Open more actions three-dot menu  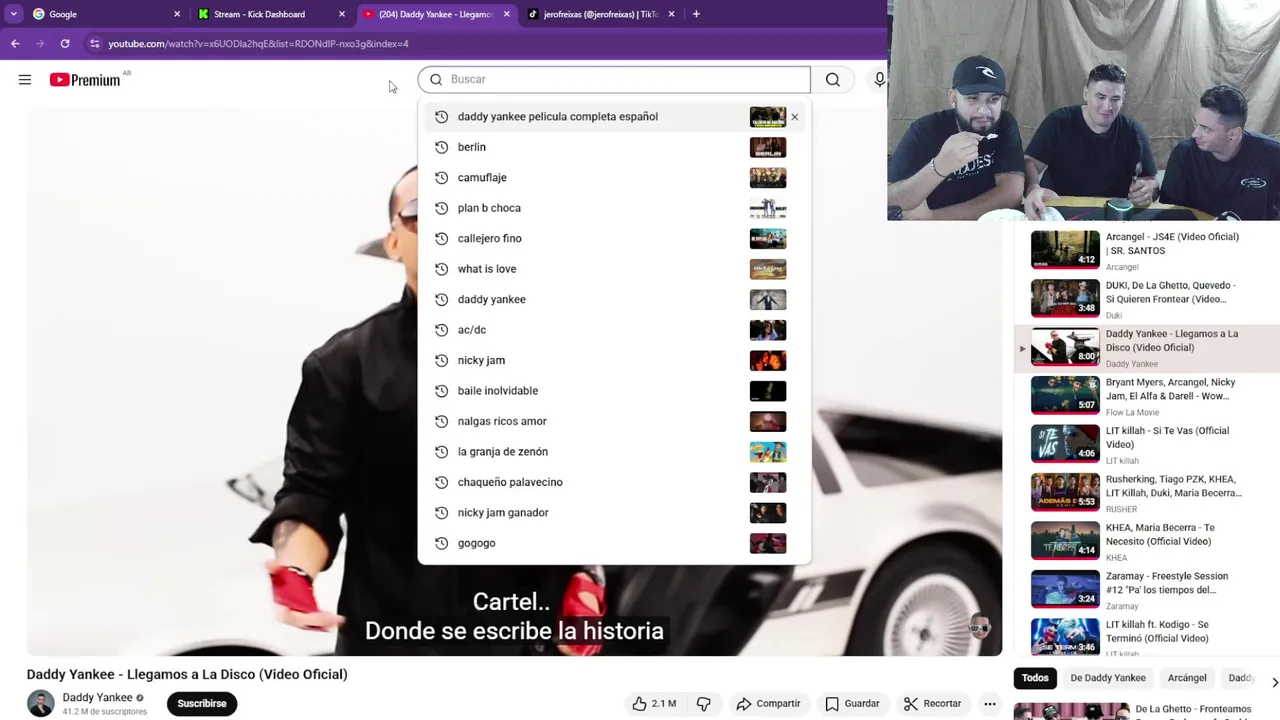pos(989,704)
